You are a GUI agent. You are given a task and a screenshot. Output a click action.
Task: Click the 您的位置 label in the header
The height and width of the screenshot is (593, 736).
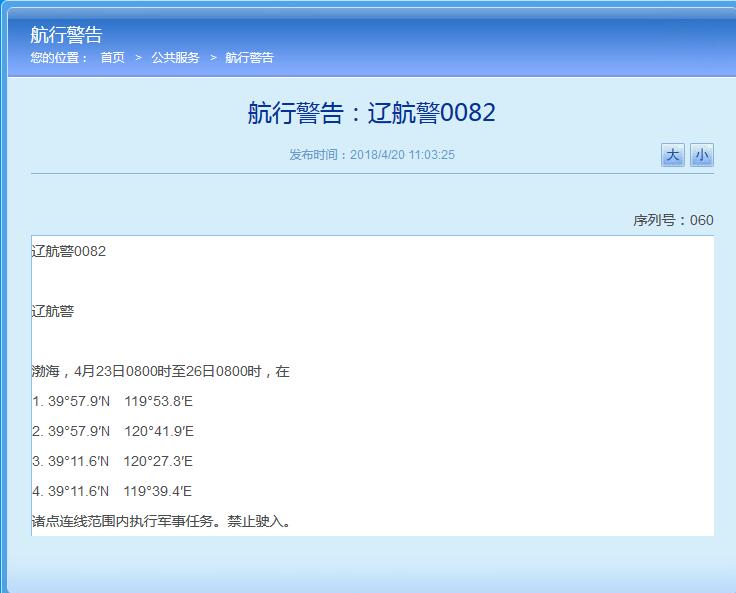click(x=59, y=58)
